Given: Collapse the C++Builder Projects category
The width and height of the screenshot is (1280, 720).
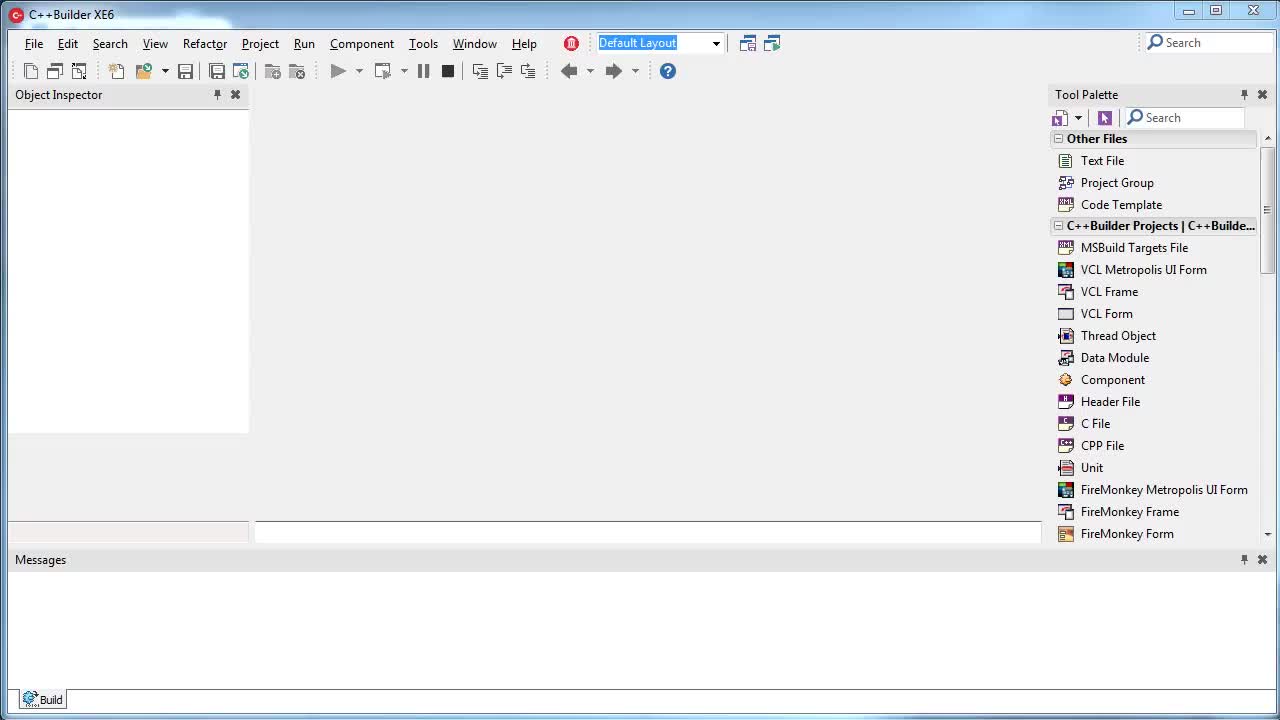Looking at the screenshot, I should [1058, 226].
